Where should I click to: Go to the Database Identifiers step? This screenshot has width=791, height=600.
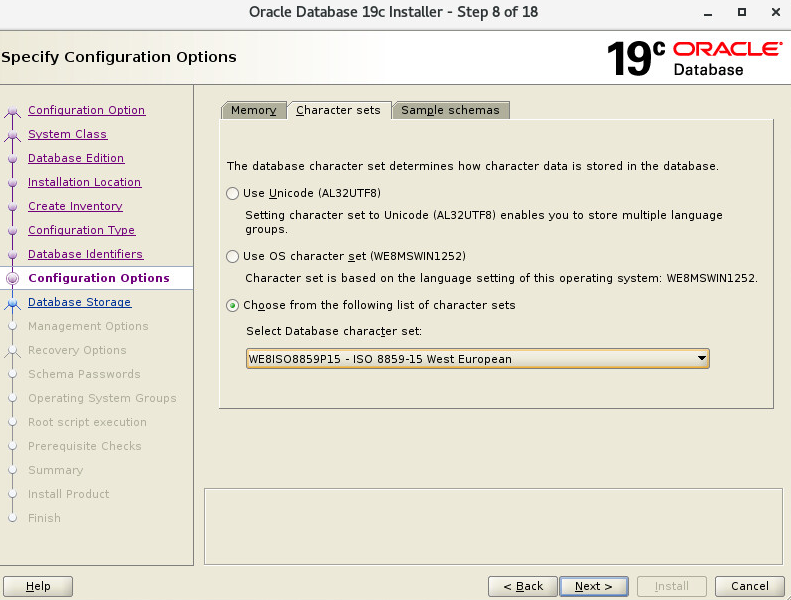tap(86, 254)
